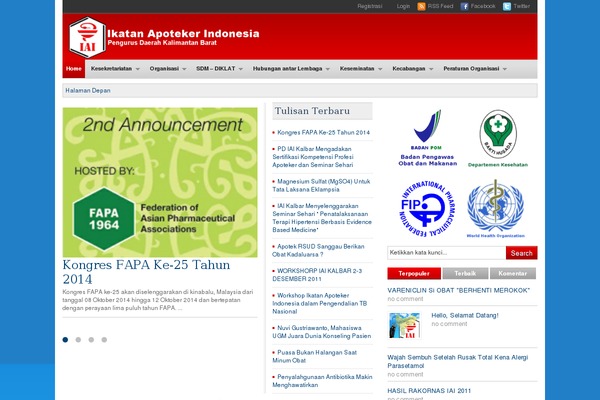Open Magnesium Sulfat (MgSO4) post

(x=321, y=185)
